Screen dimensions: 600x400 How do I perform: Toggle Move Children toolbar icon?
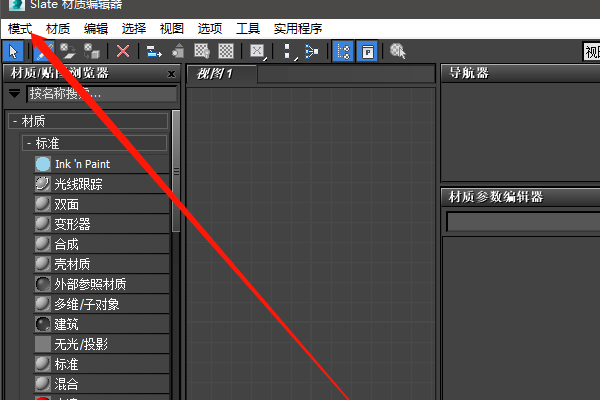(154, 51)
